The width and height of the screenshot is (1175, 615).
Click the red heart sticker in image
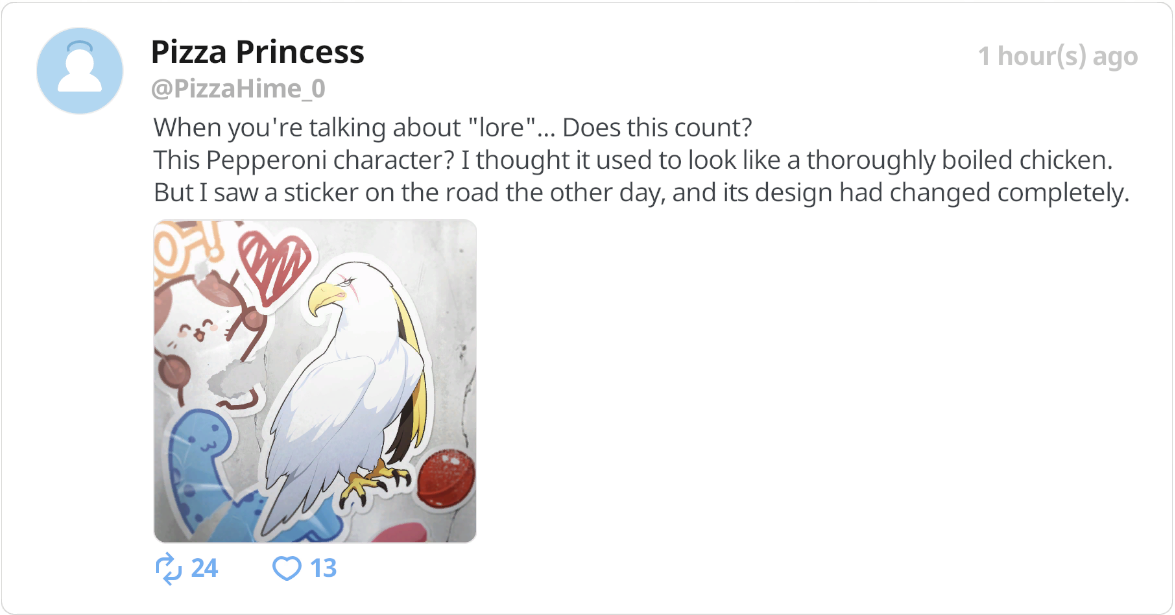click(275, 268)
